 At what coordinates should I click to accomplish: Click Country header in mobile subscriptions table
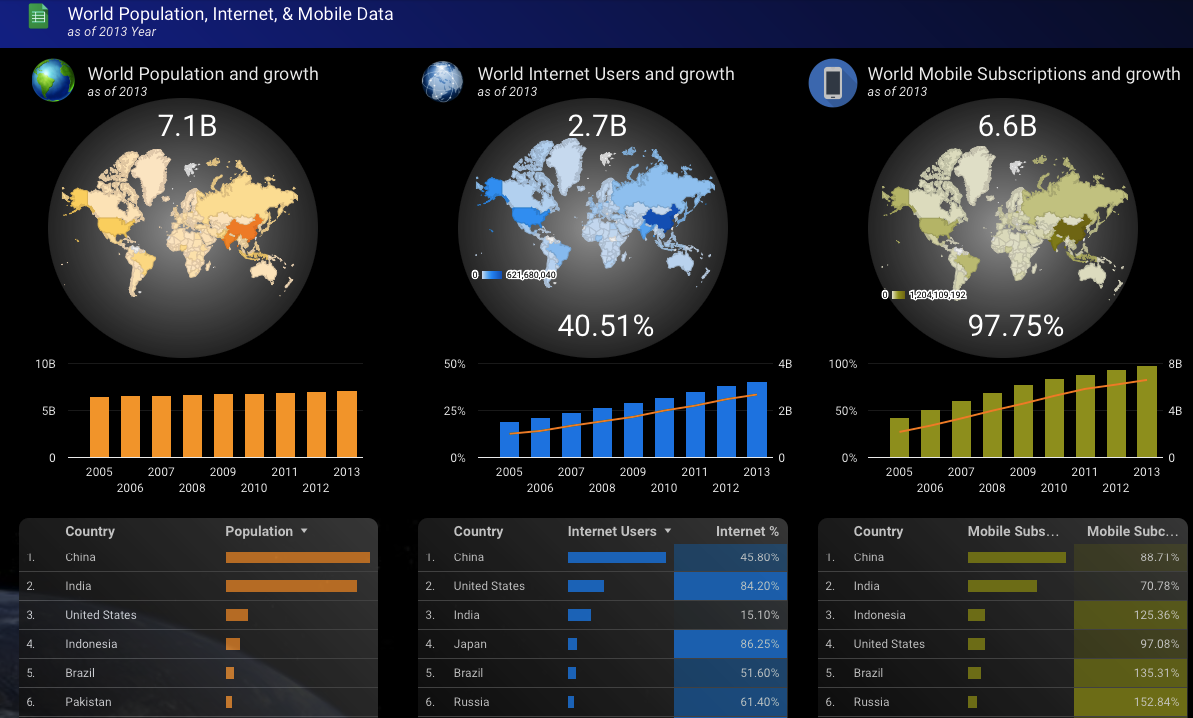point(878,531)
